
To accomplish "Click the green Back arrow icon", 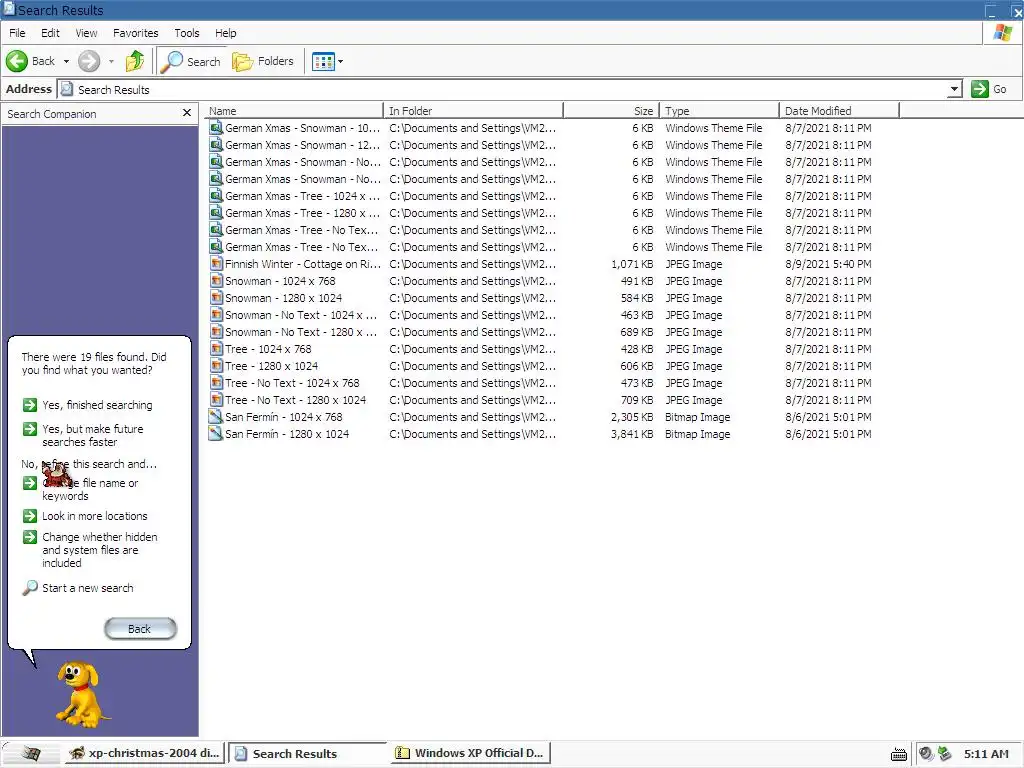I will 17,61.
